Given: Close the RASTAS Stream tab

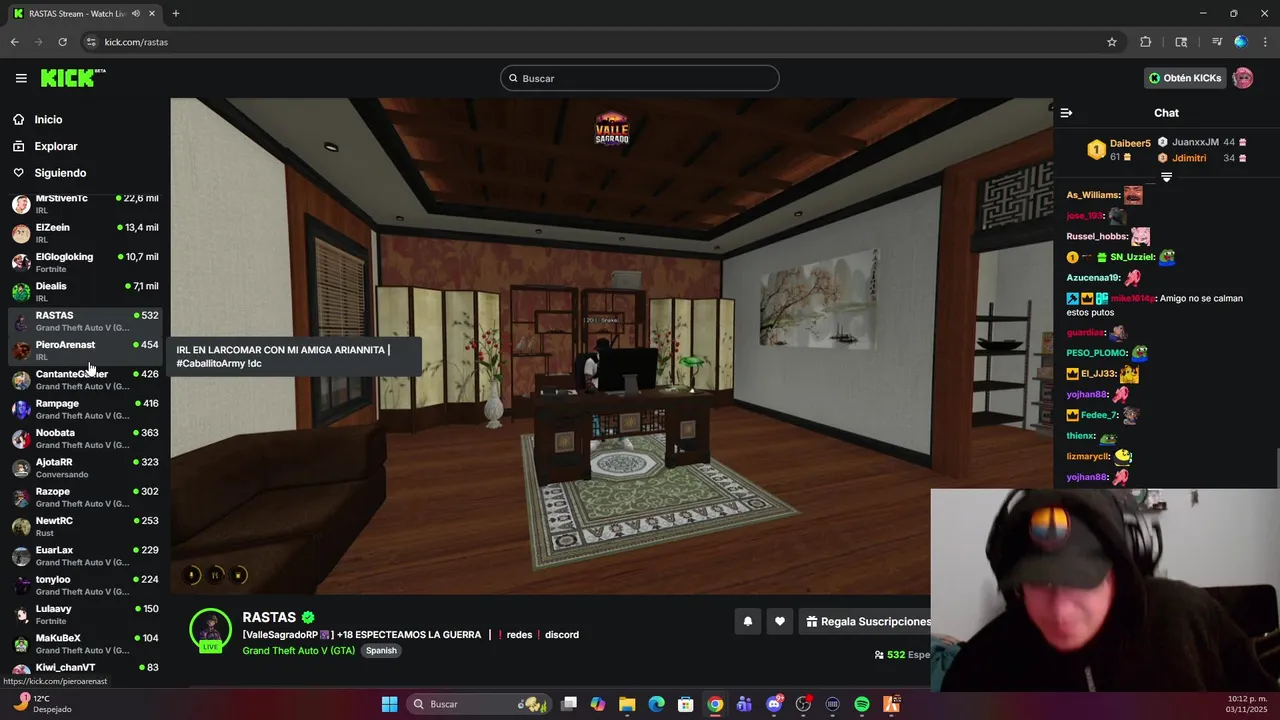Looking at the screenshot, I should click(x=153, y=13).
